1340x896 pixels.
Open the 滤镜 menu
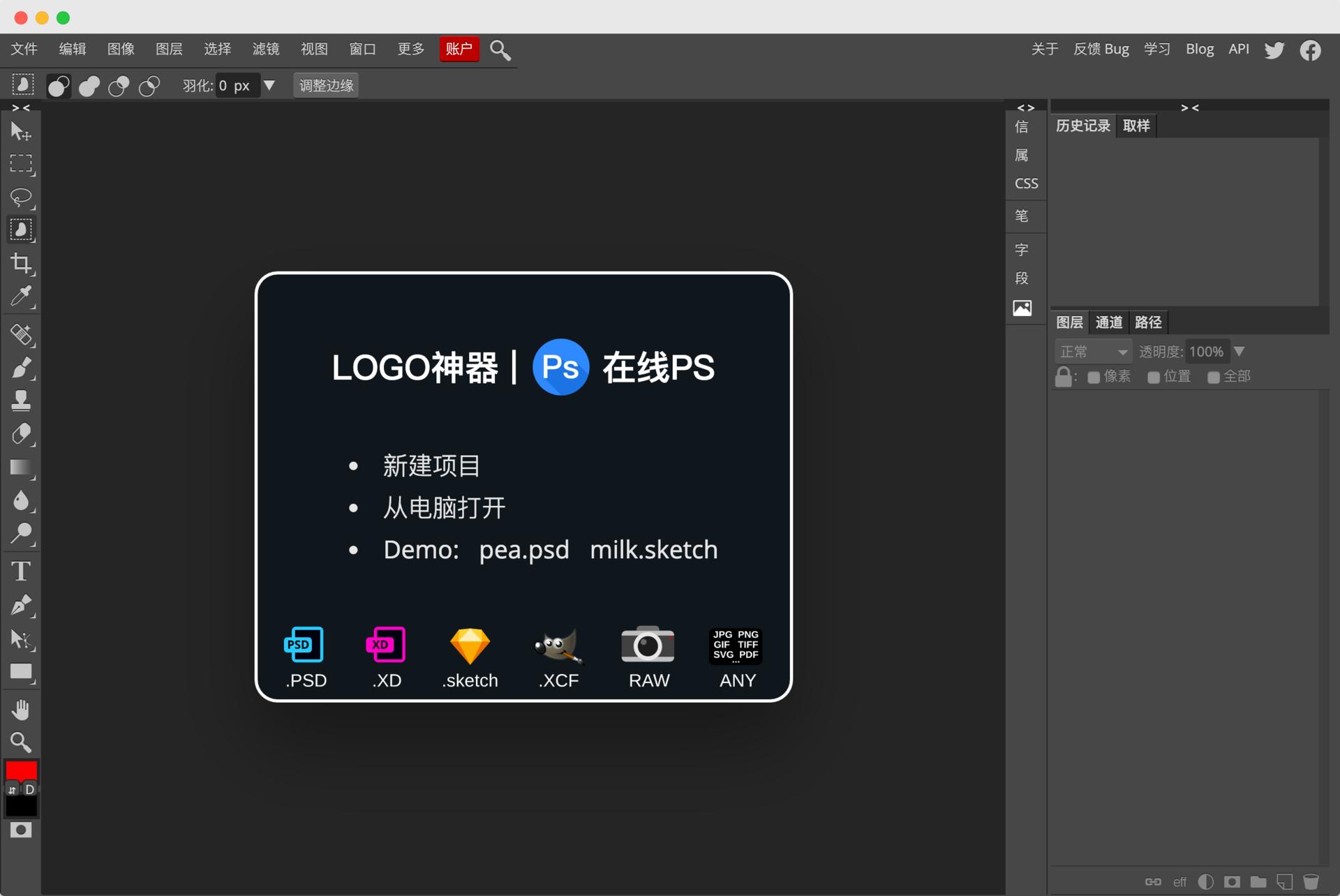click(x=265, y=49)
